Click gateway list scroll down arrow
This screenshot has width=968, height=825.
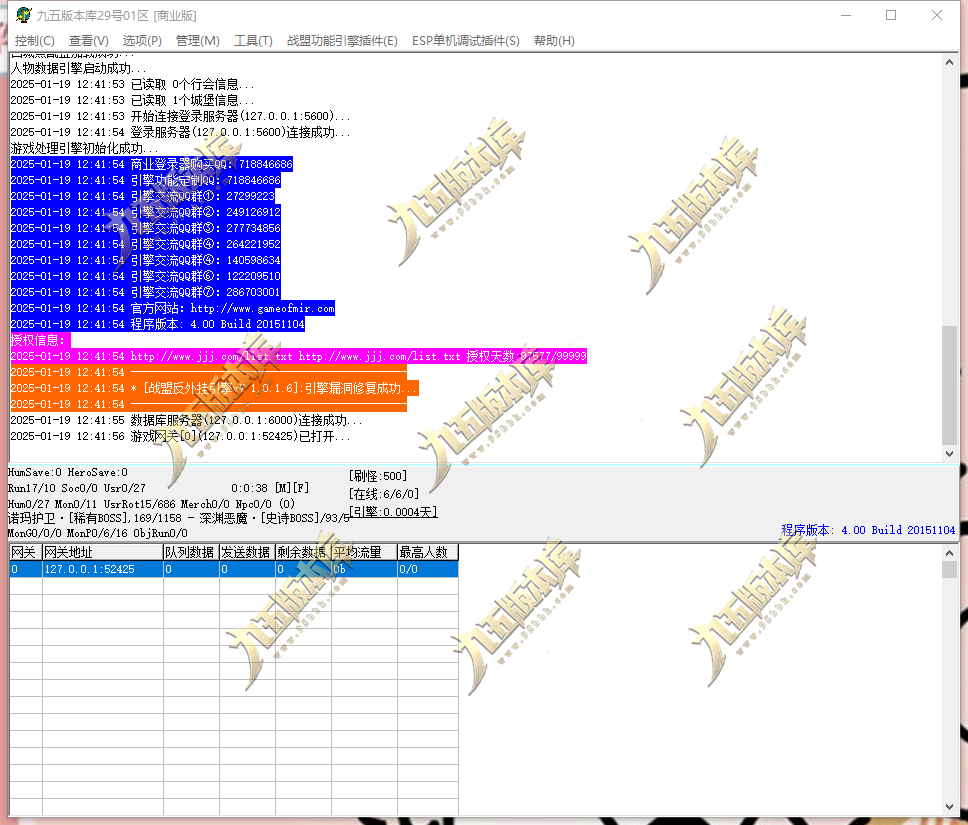click(949, 807)
